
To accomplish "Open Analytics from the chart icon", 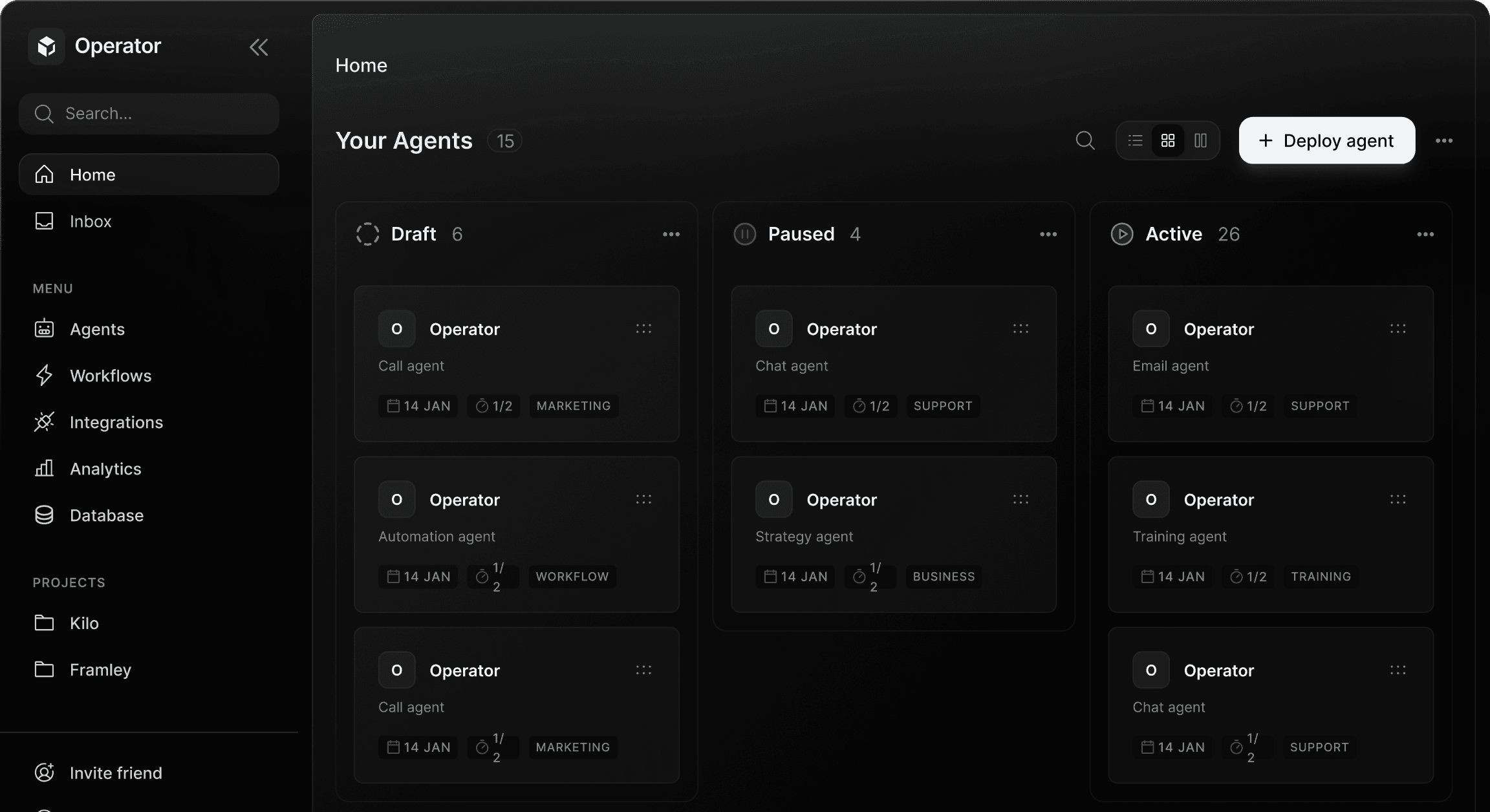I will (x=44, y=468).
